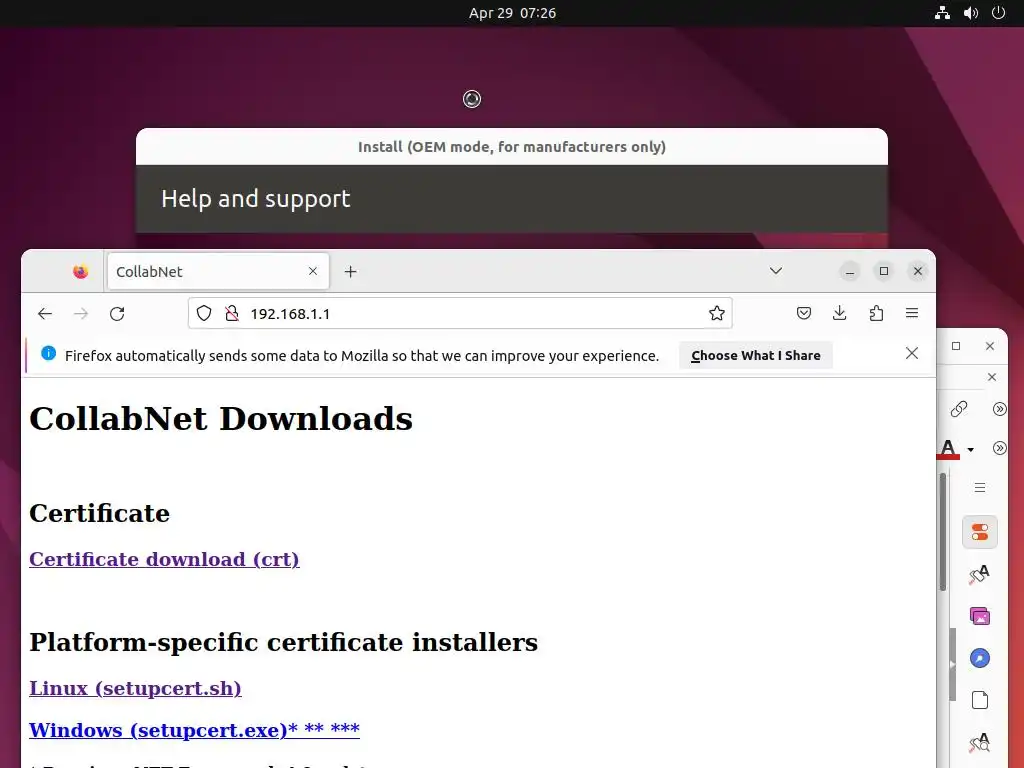Expand the list all tabs chevron
This screenshot has width=1024, height=768.
point(776,271)
